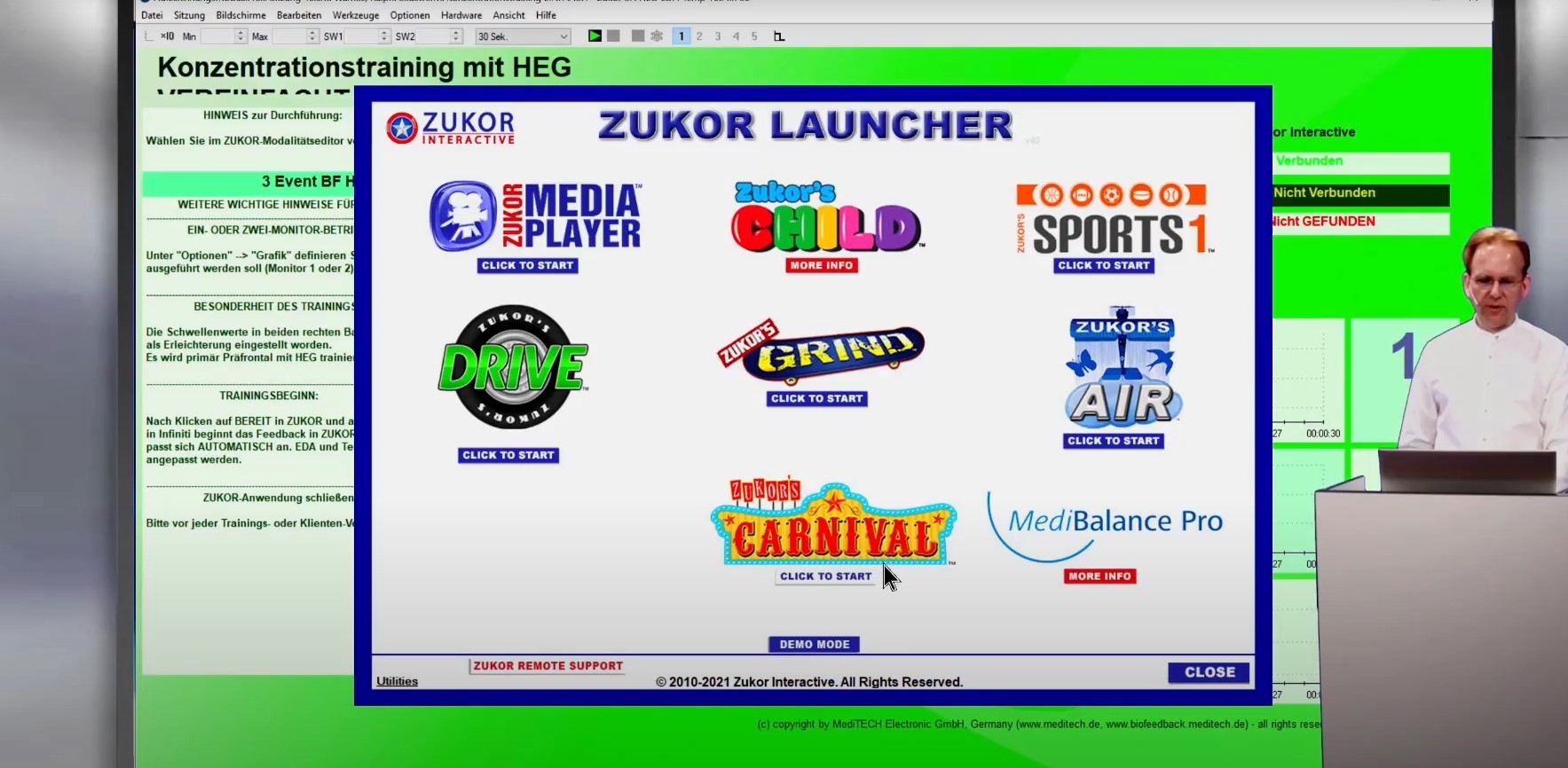
Task: Toggle the freeze snowflake toolbar icon
Action: [657, 36]
